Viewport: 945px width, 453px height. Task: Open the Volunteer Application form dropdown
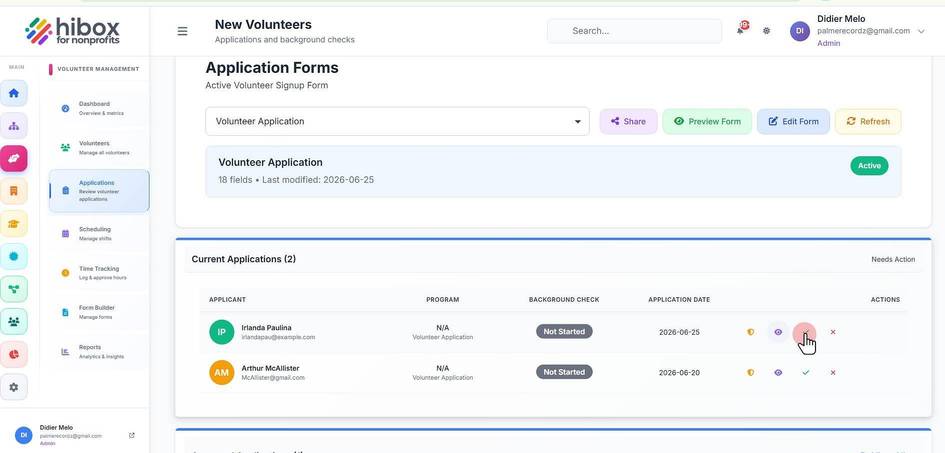[397, 121]
